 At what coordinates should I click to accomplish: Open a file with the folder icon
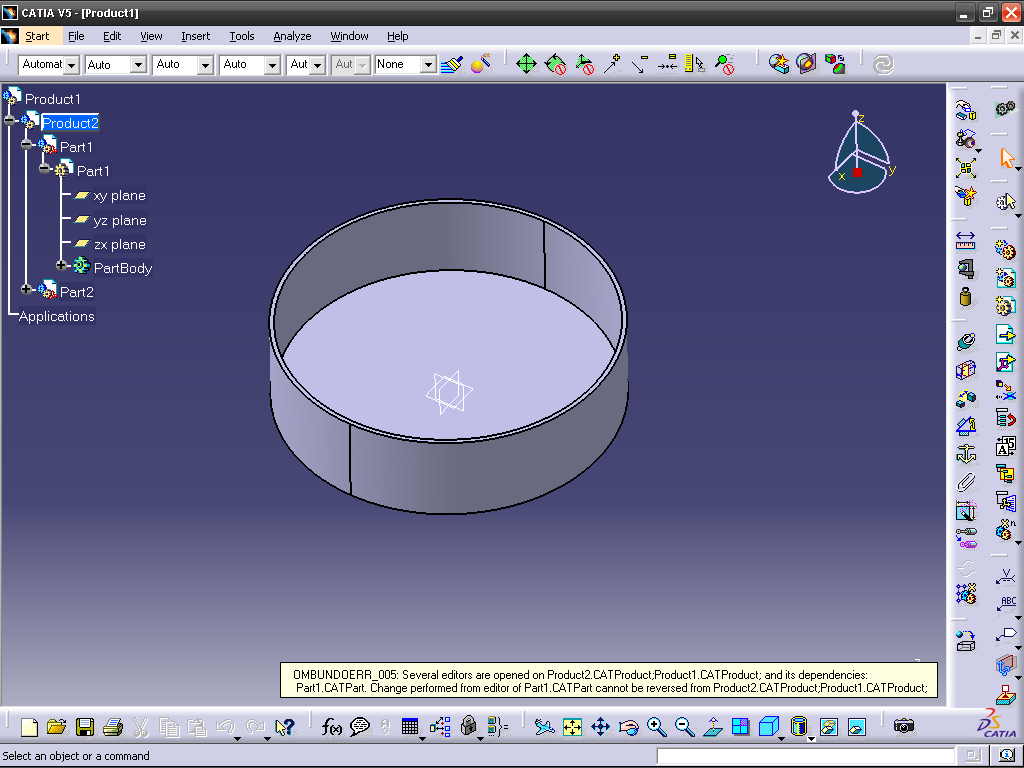57,727
